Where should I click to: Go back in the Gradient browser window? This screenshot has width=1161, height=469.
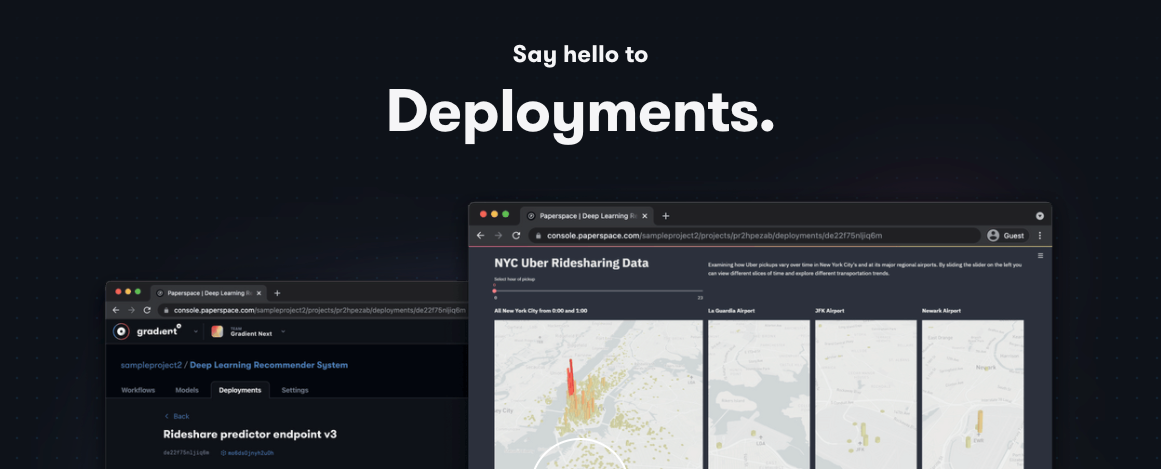coord(116,310)
